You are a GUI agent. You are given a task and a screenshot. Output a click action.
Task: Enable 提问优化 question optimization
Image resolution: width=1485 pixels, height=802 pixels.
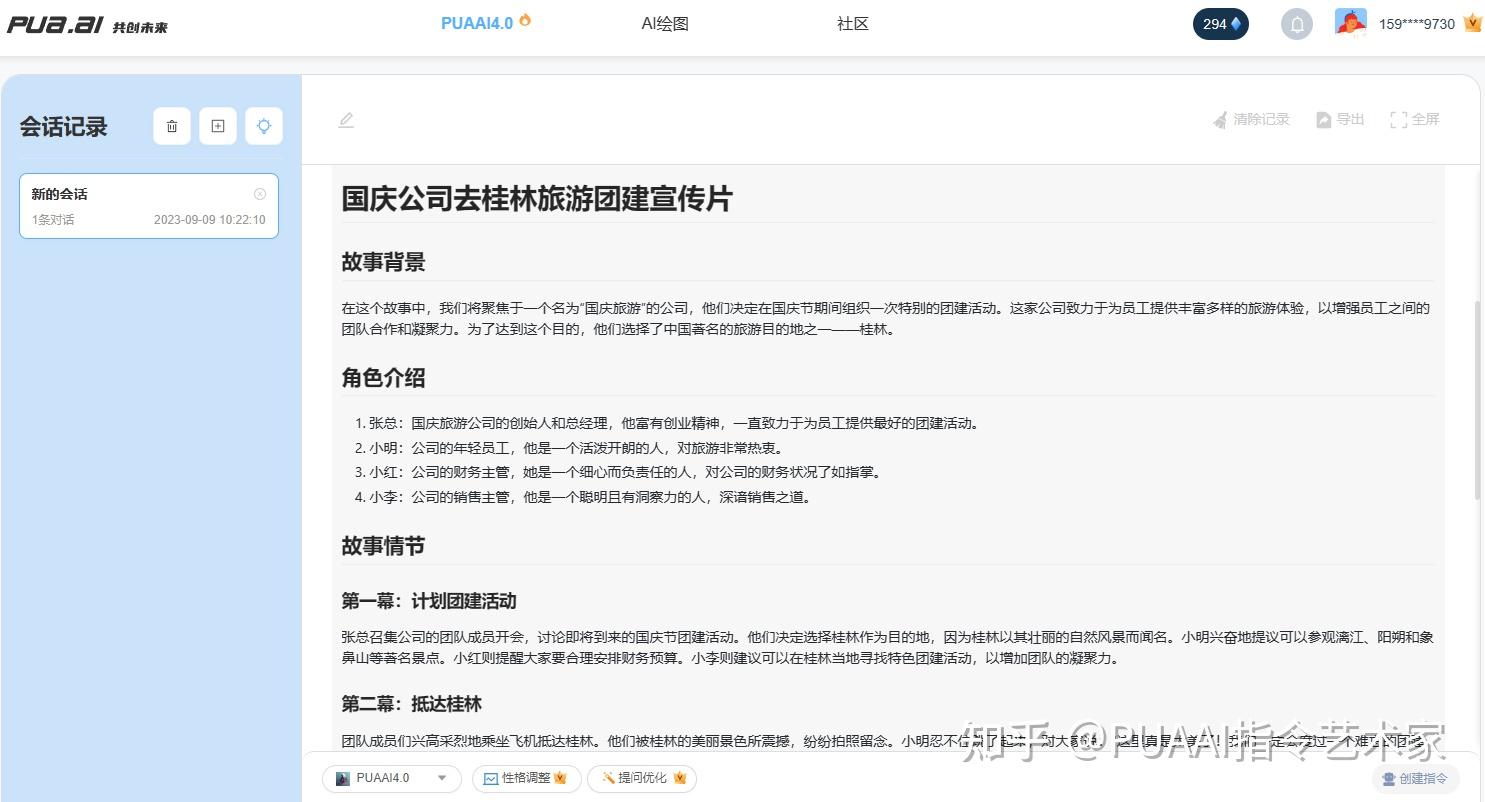[641, 777]
